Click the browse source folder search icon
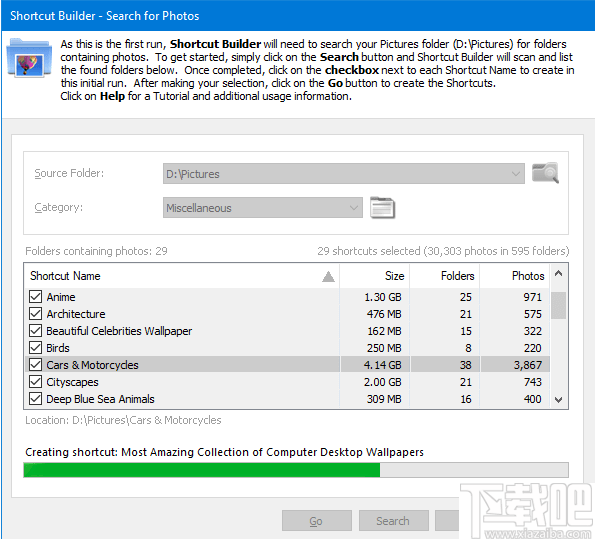595x539 pixels. 545,173
